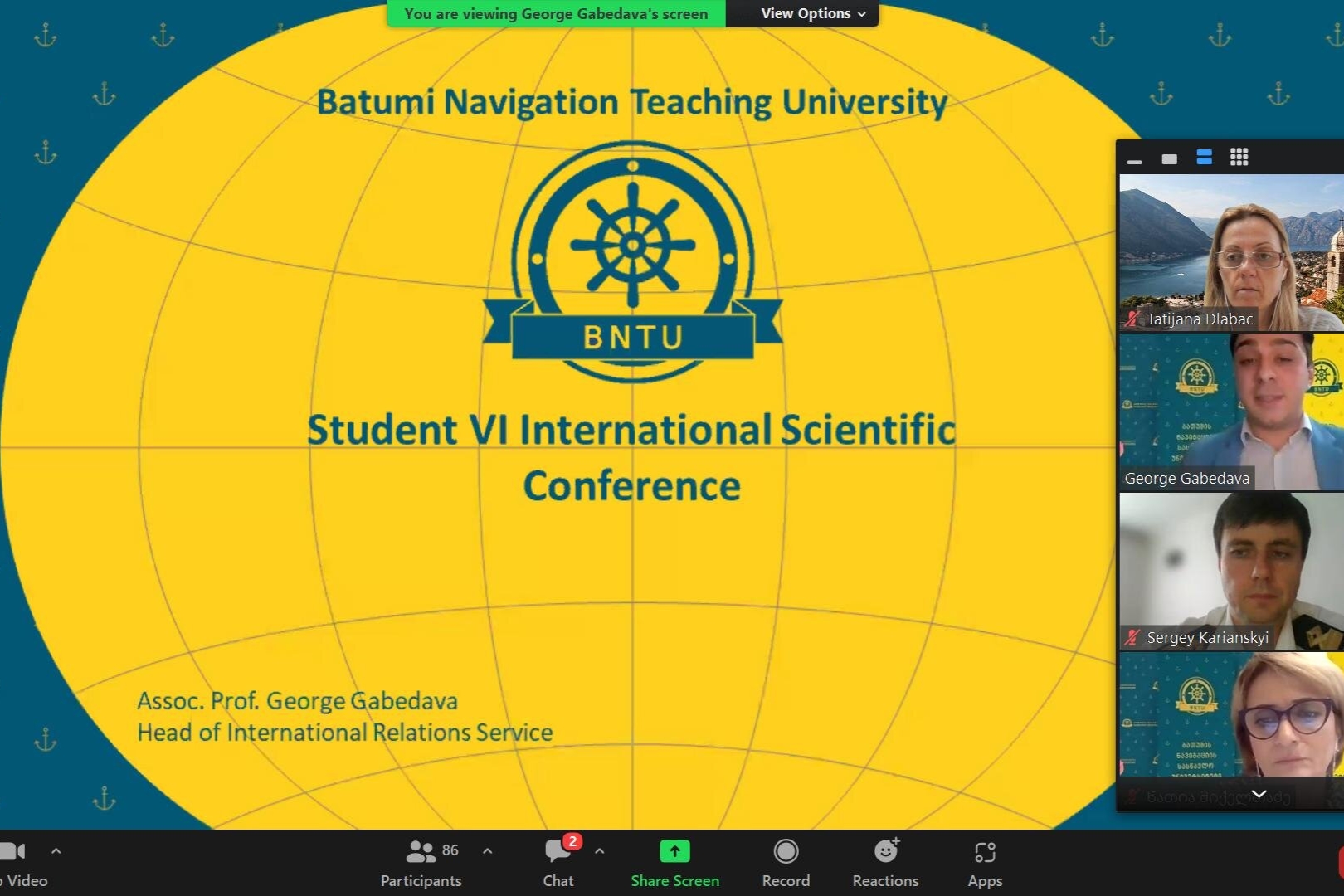
Task: Click the muted microphone icon on Sergey Karianskyi
Action: click(x=1132, y=638)
